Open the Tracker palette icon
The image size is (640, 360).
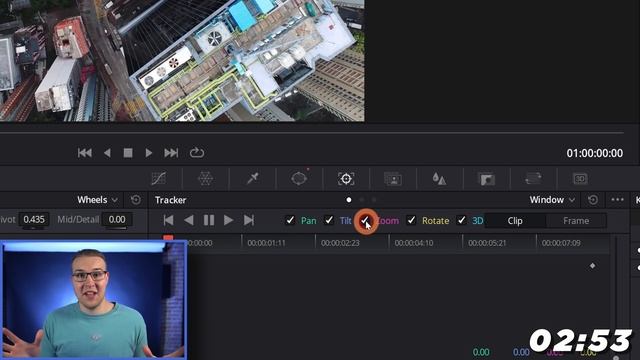coord(346,179)
